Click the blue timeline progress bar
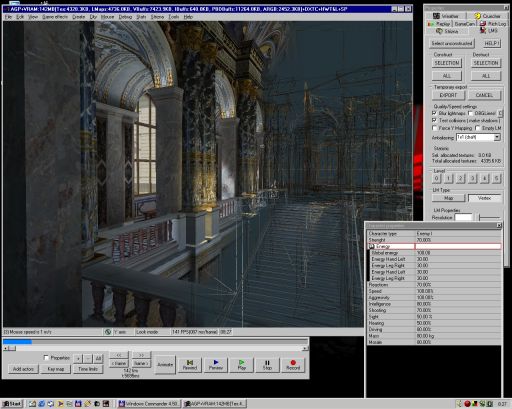The height and width of the screenshot is (409, 512). click(x=17, y=341)
